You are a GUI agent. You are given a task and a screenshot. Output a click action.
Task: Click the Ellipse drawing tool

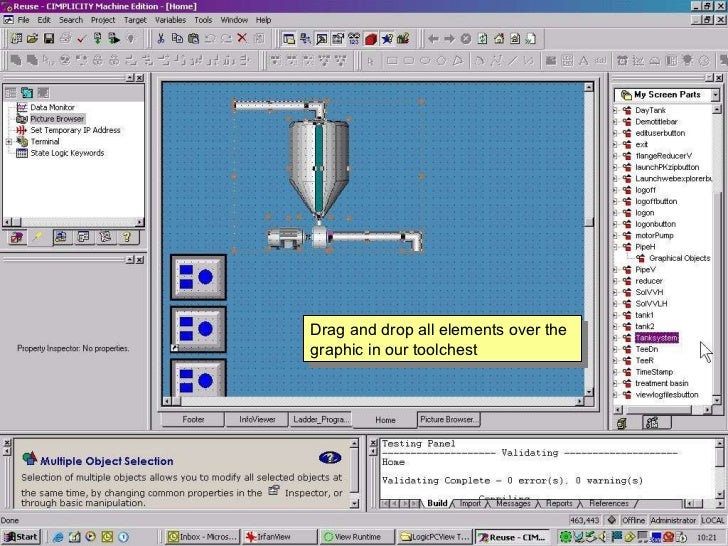(x=424, y=61)
